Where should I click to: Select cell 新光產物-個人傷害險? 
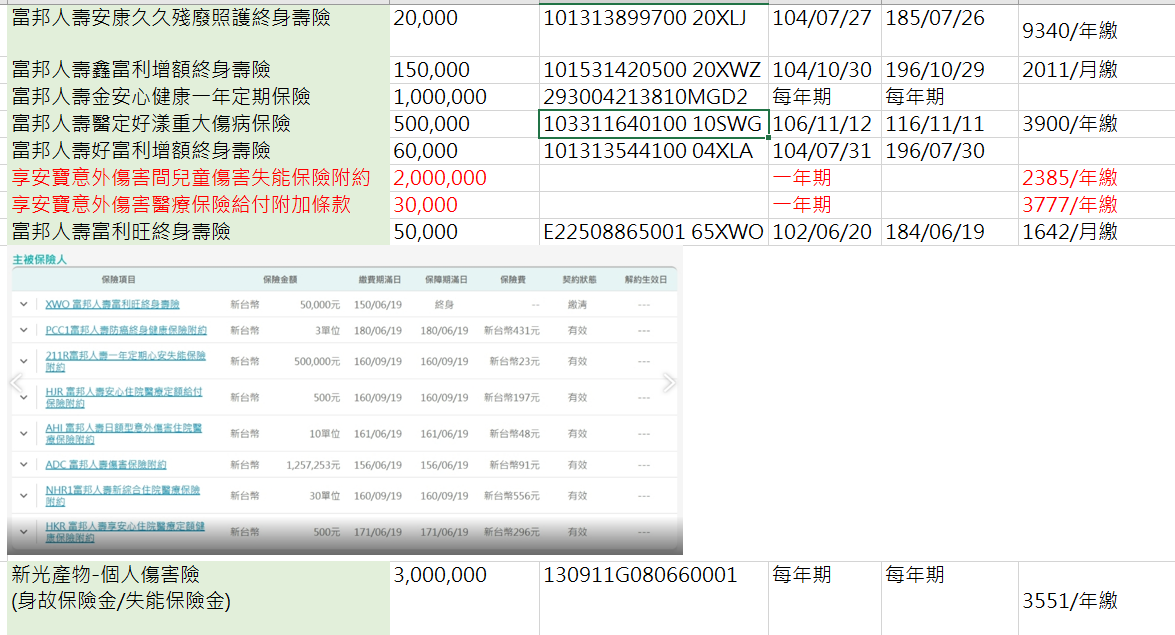(199, 598)
